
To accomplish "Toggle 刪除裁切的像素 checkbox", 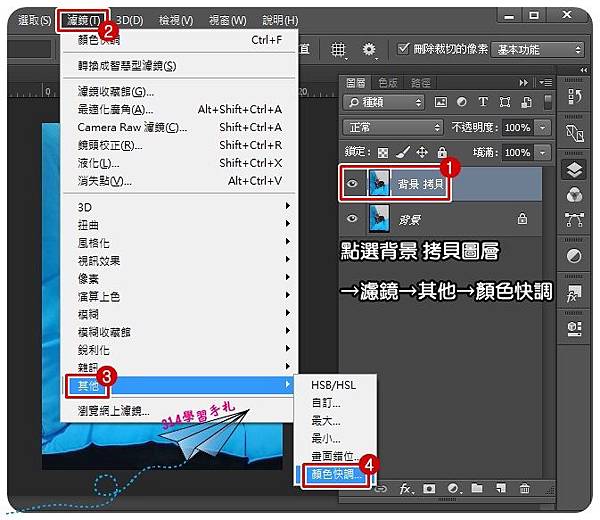I will click(403, 49).
